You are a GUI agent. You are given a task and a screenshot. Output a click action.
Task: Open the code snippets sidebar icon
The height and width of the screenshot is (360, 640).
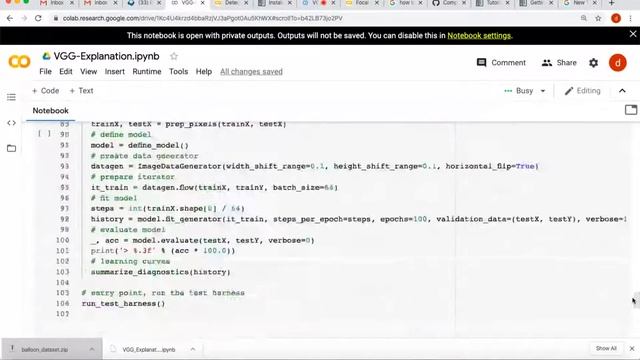point(11,122)
